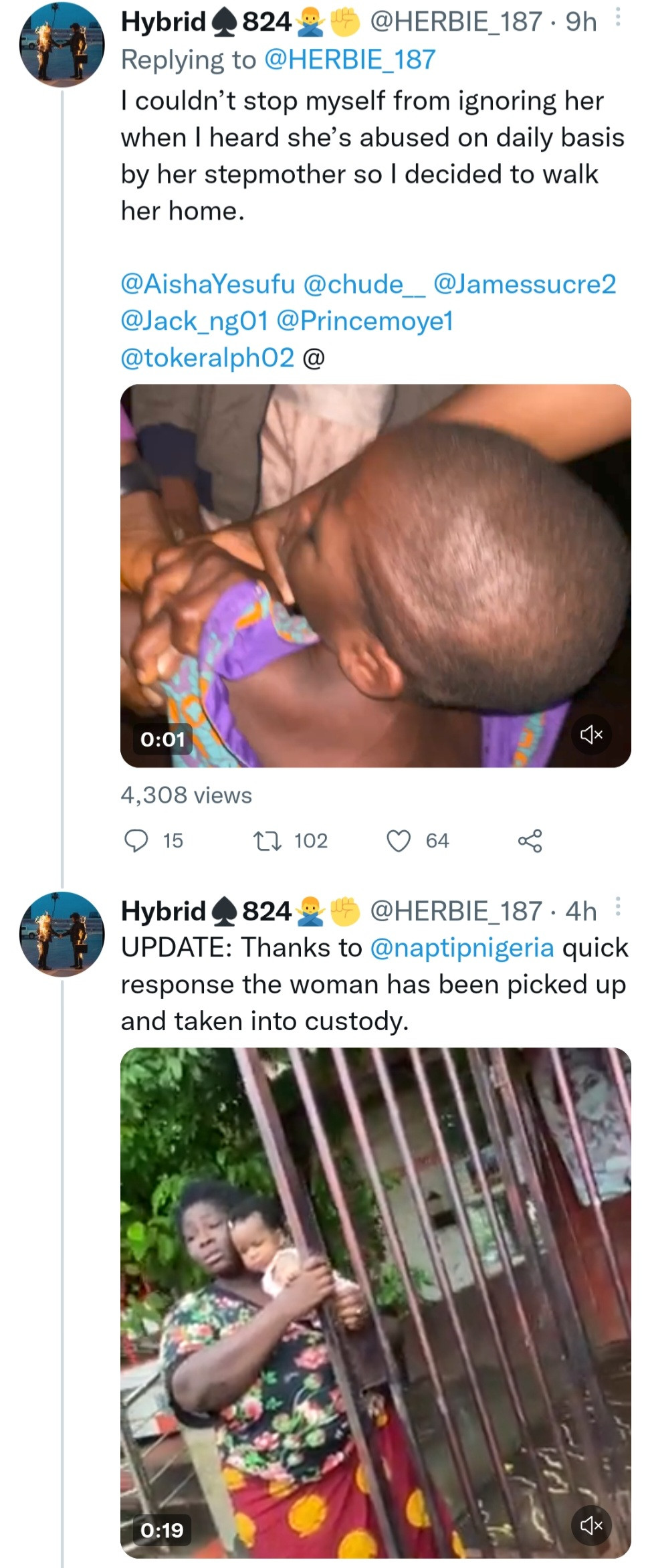Open the @Jack_ng01 mention
This screenshot has width=650, height=1568.
pyautogui.click(x=194, y=321)
